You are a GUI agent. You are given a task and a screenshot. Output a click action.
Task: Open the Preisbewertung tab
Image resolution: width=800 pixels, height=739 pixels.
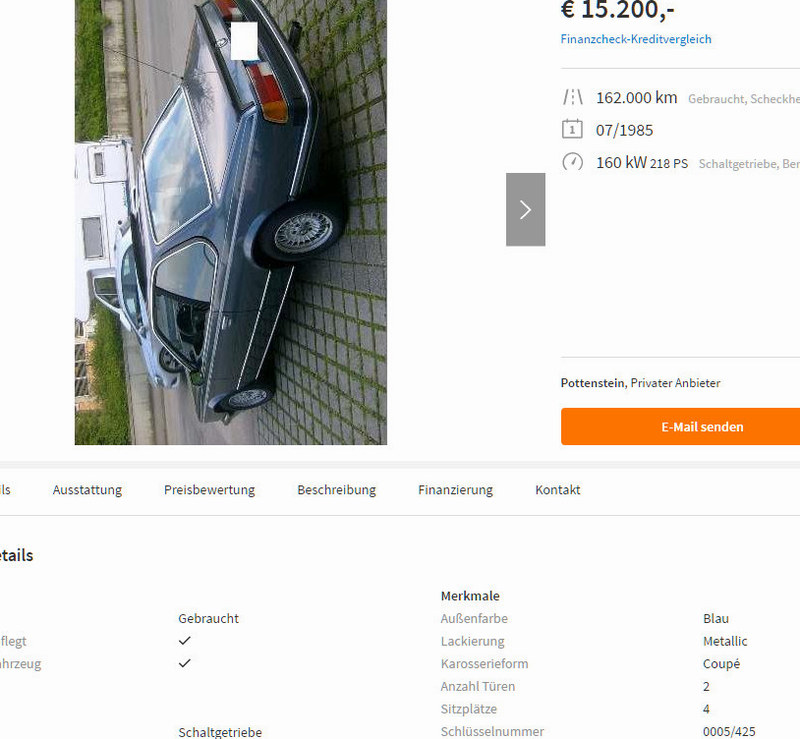(x=210, y=490)
